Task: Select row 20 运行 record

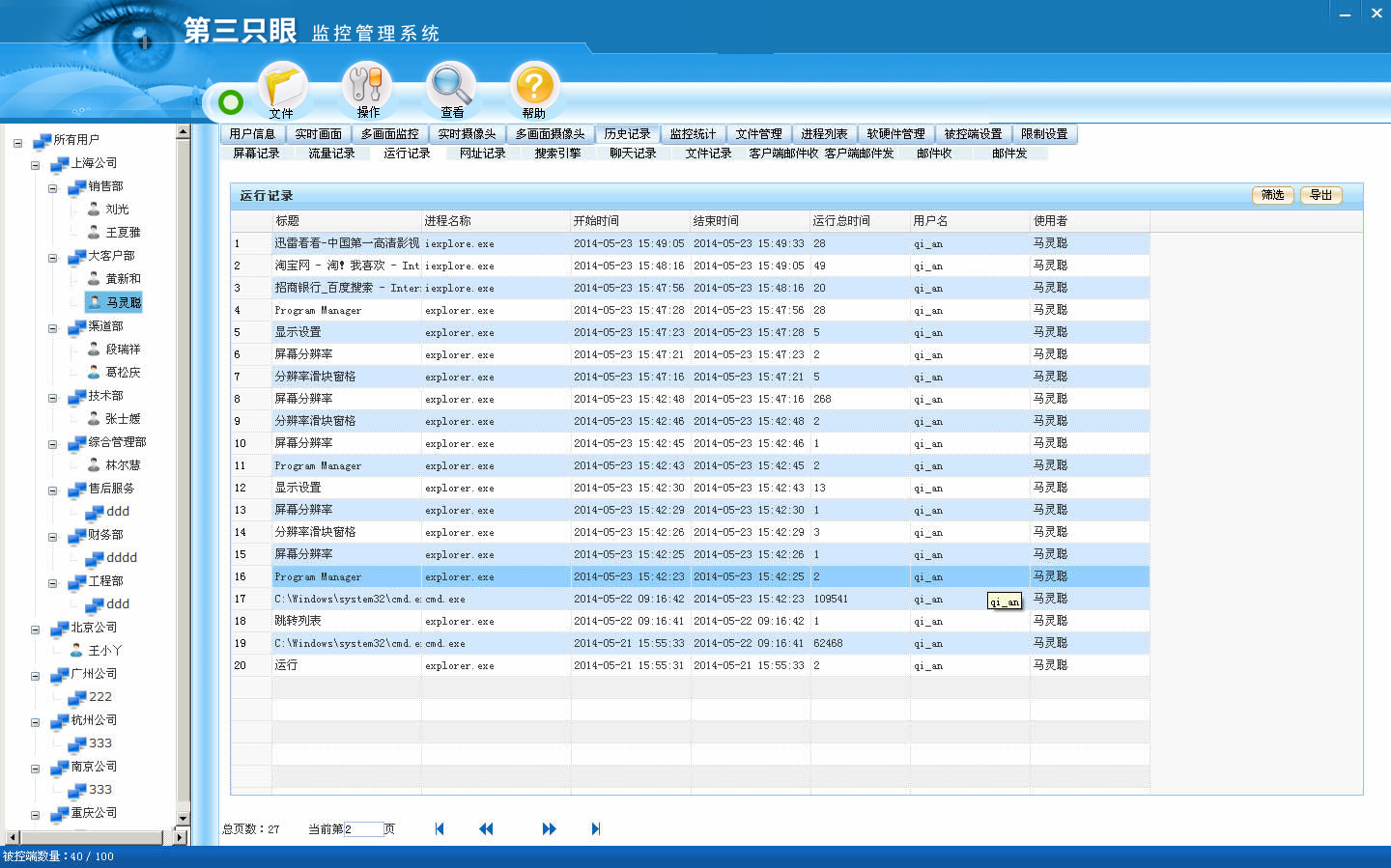Action: point(691,665)
